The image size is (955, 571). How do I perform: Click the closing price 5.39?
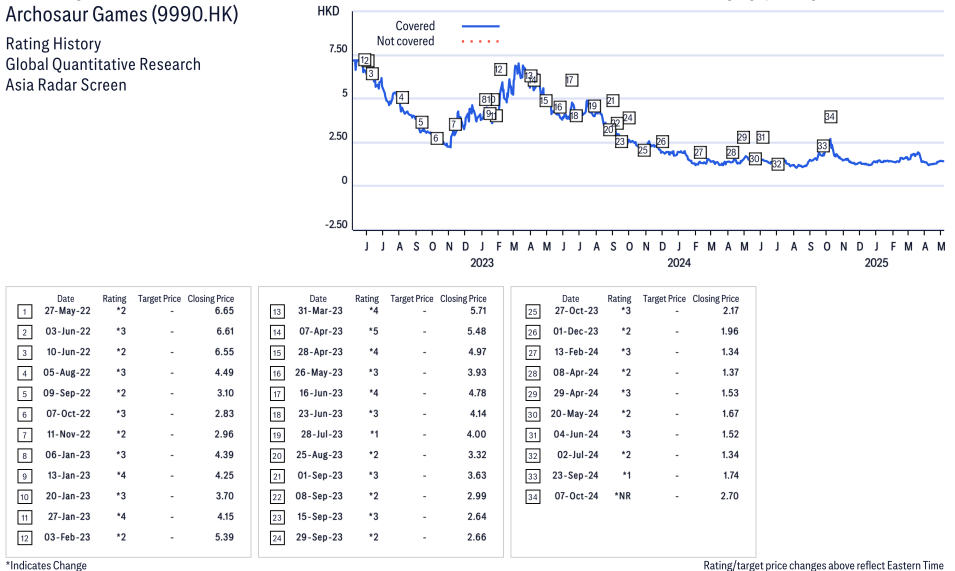pos(224,537)
